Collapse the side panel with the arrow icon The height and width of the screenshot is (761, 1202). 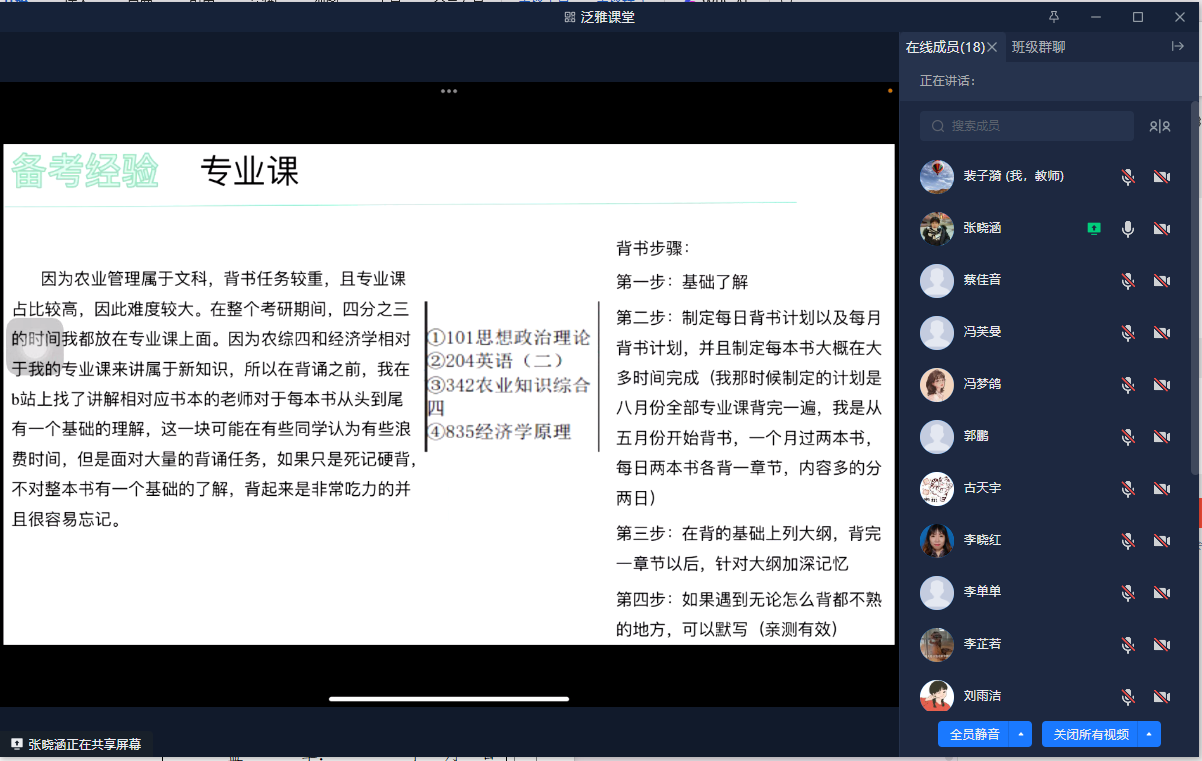click(x=1177, y=47)
